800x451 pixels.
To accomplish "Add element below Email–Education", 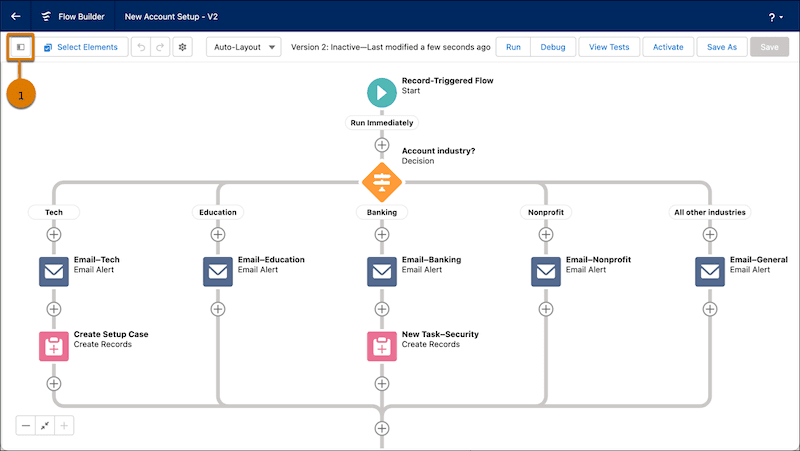I will (x=218, y=309).
